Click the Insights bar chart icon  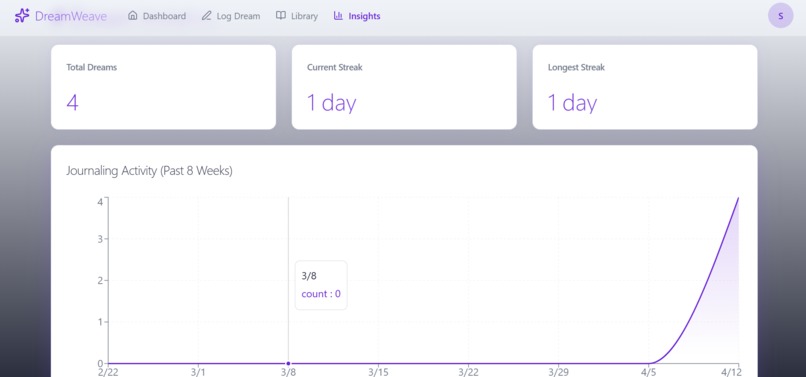pos(338,15)
